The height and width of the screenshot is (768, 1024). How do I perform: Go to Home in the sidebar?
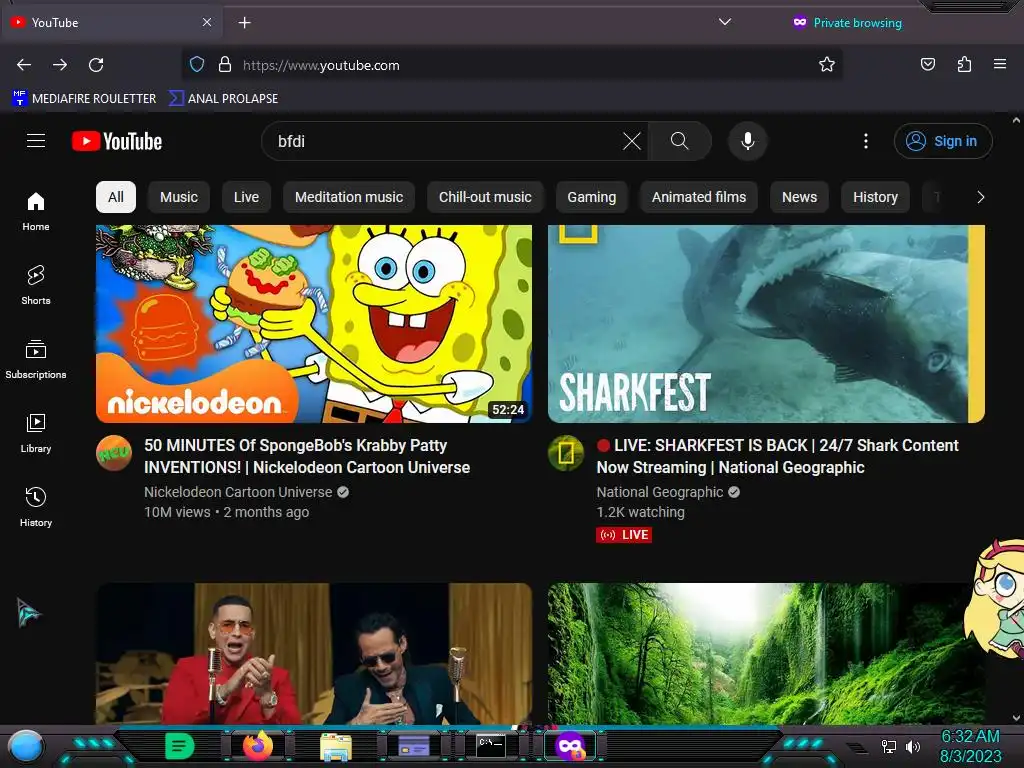pyautogui.click(x=36, y=212)
